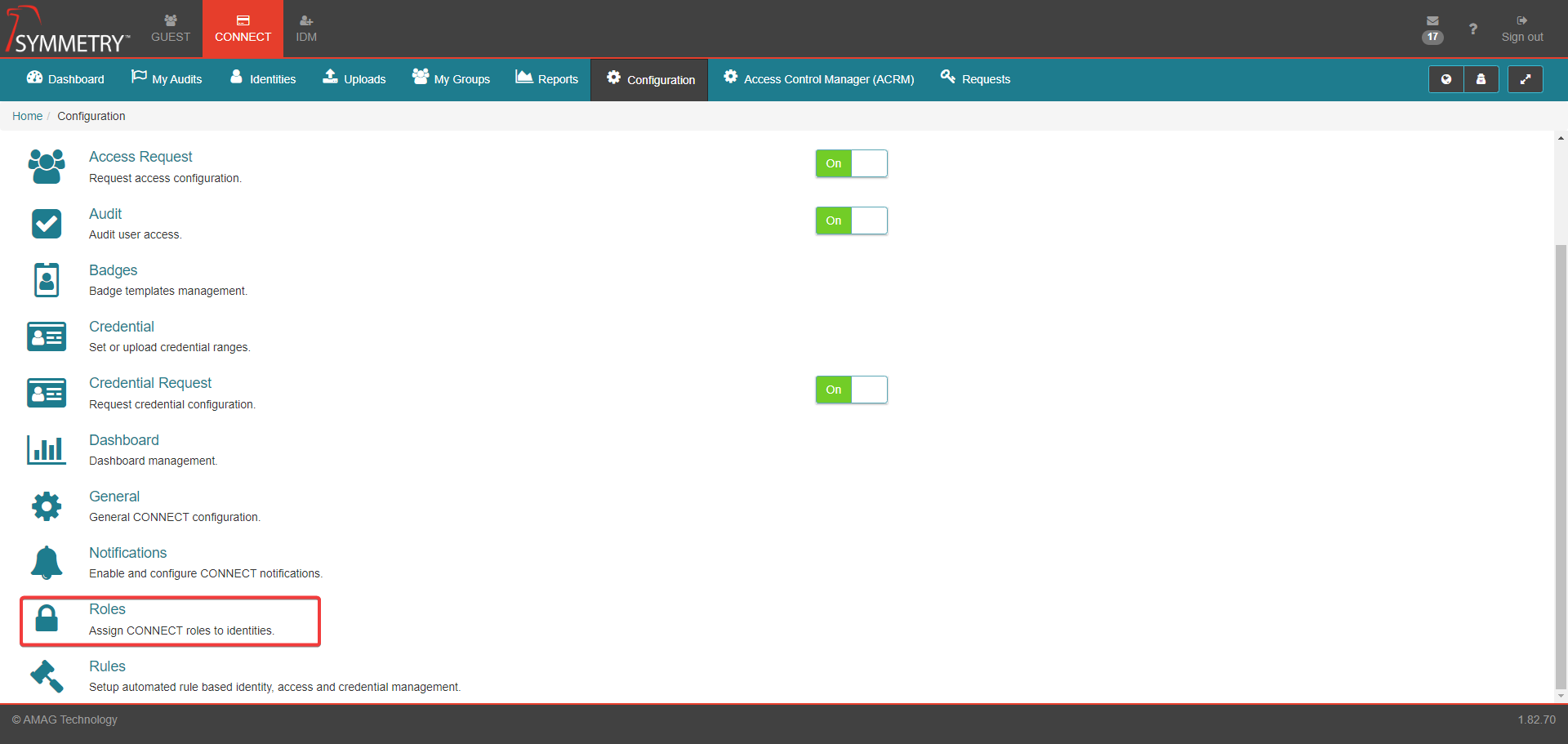This screenshot has height=744, width=1568.
Task: Click the vertical scrollbar thumb
Action: tap(1561, 467)
